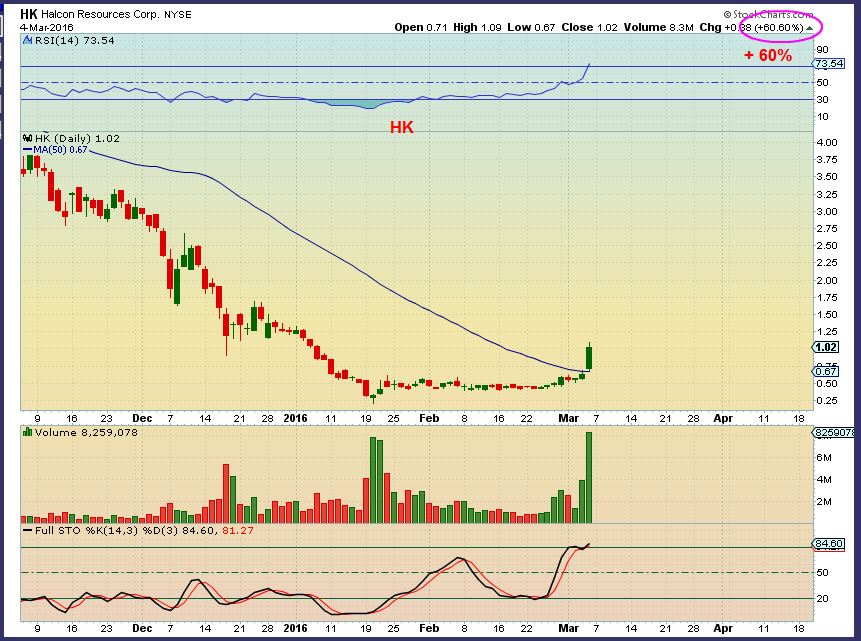Click the 1.50 price axis label
Screen dimensions: 861x641
(x=827, y=315)
